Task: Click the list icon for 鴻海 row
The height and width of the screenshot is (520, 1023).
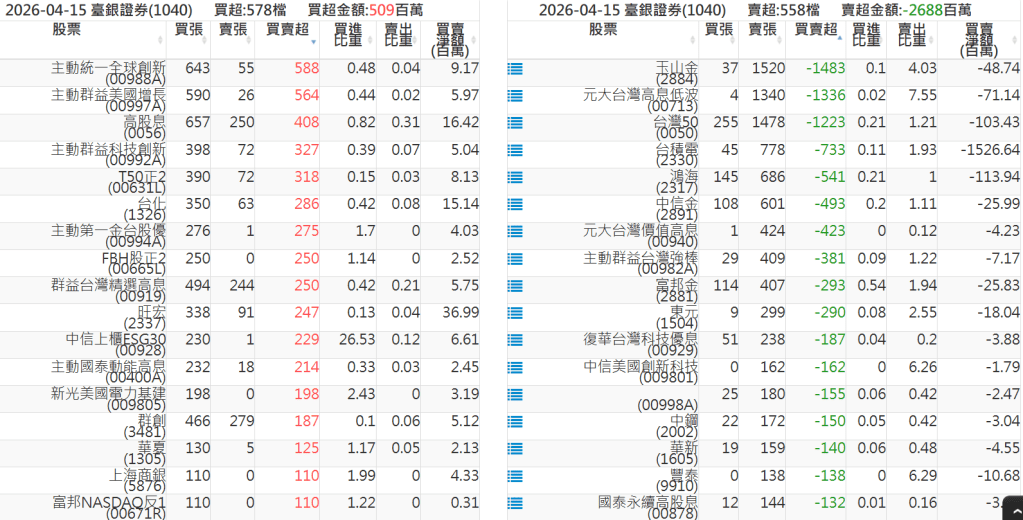Action: [x=515, y=177]
